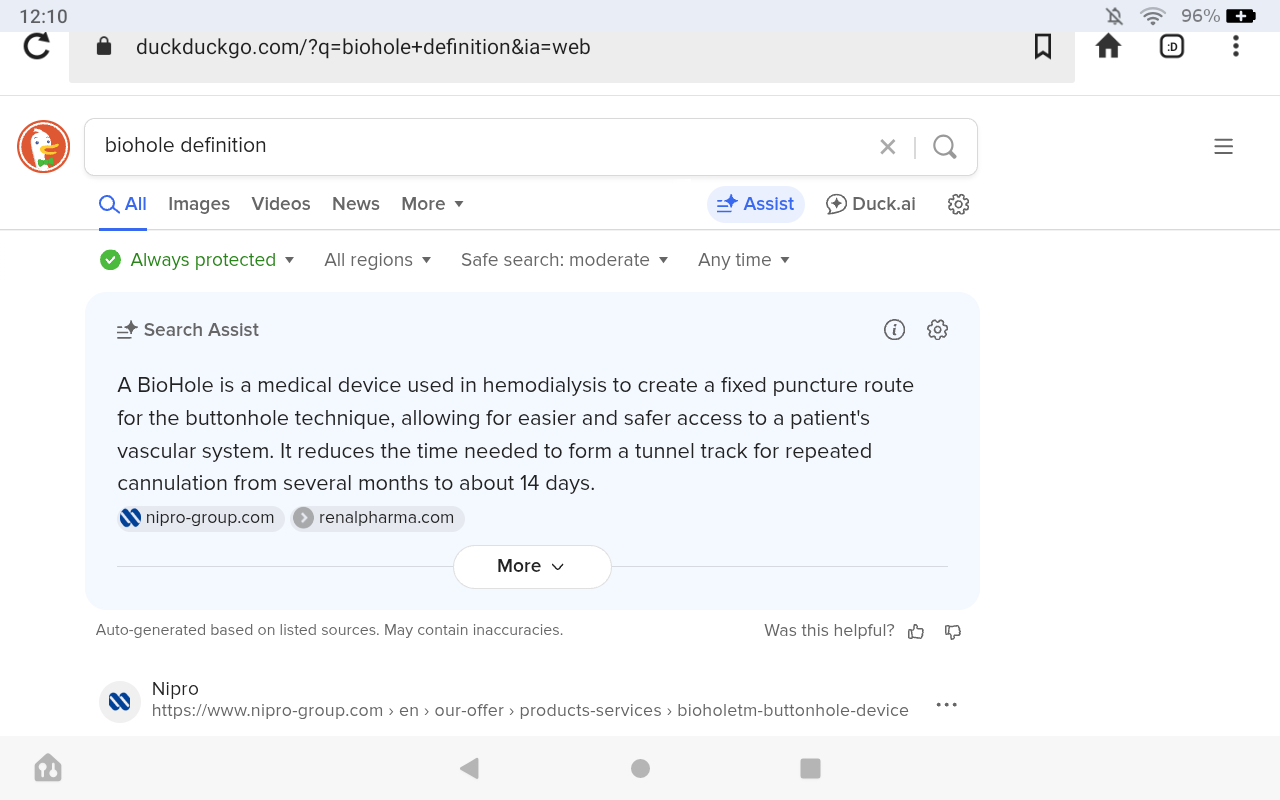
Task: Tap the padlock site security icon
Action: (x=103, y=46)
